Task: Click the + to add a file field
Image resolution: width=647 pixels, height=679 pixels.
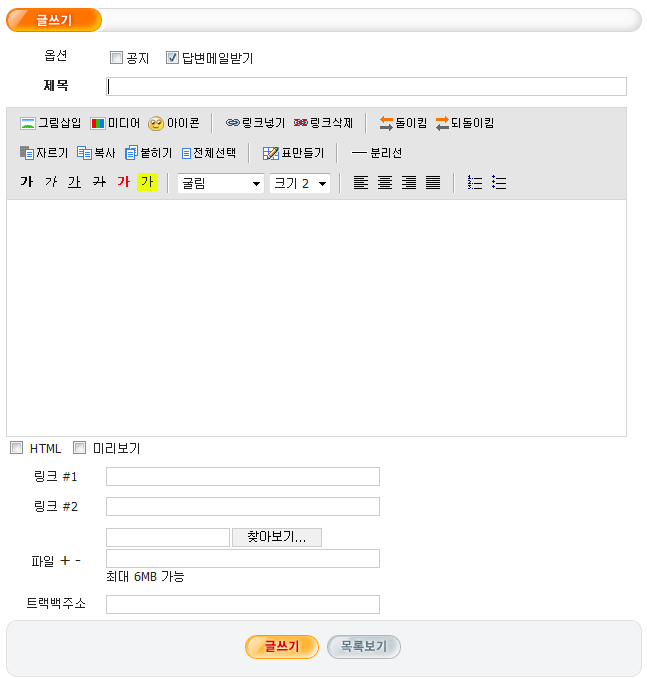Action: coord(65,560)
